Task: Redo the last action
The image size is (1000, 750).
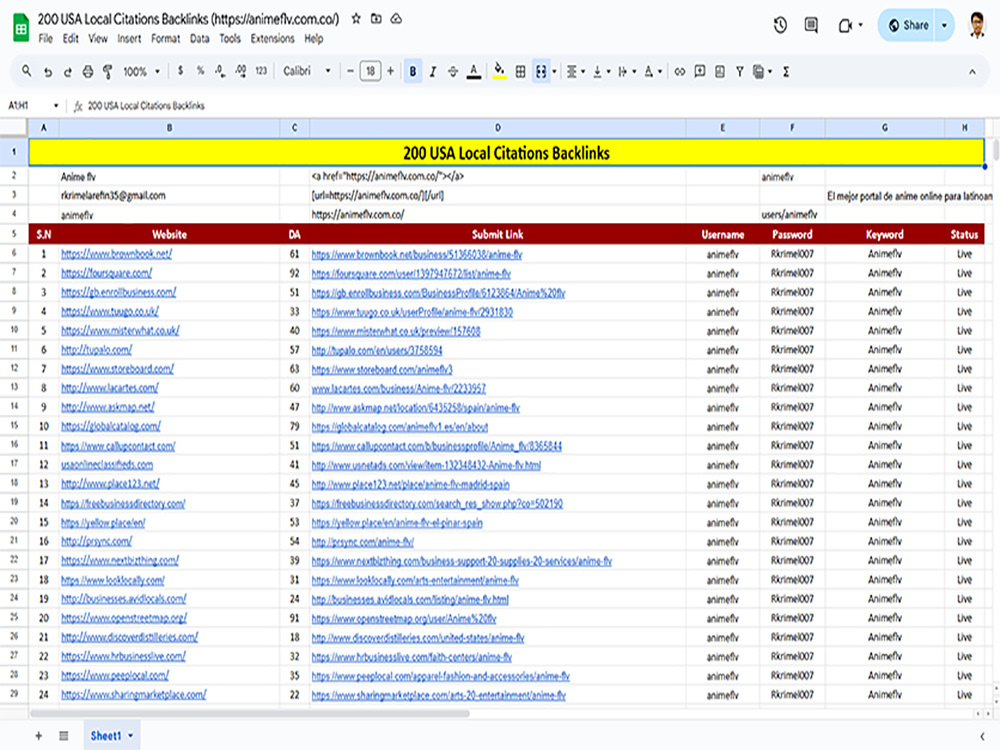Action: tap(68, 71)
